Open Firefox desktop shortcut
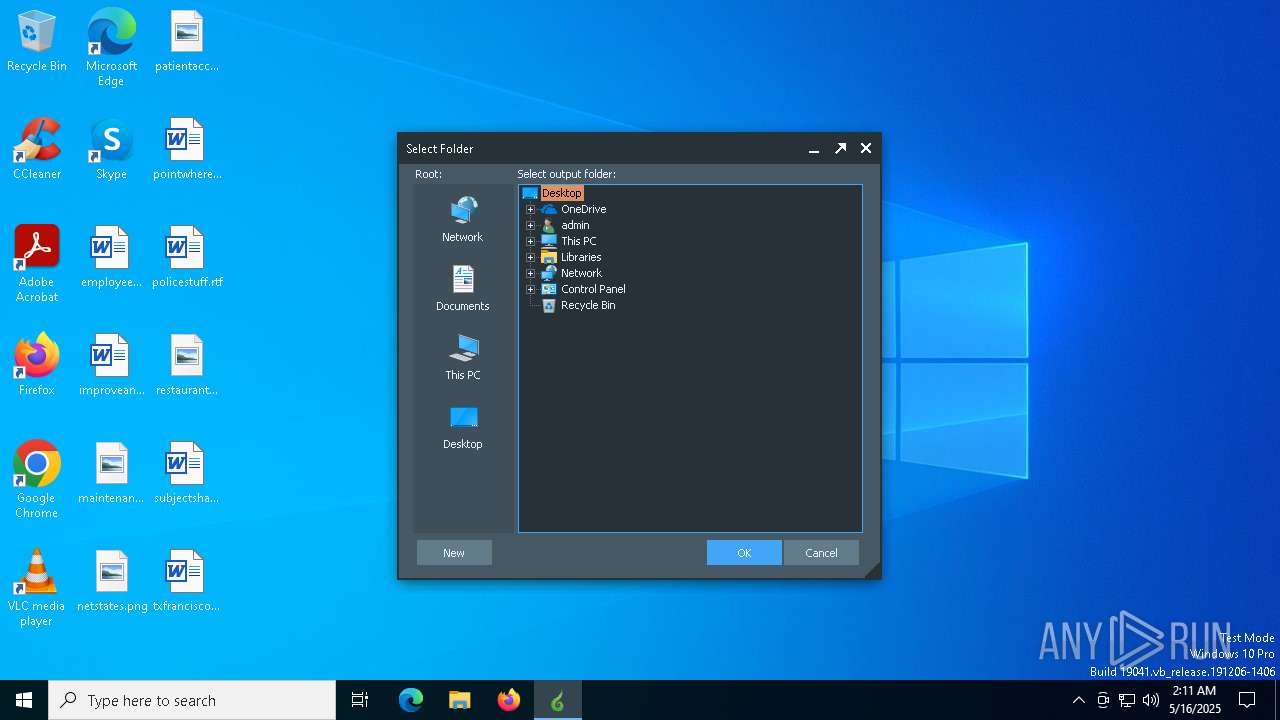This screenshot has height=720, width=1280. click(37, 366)
